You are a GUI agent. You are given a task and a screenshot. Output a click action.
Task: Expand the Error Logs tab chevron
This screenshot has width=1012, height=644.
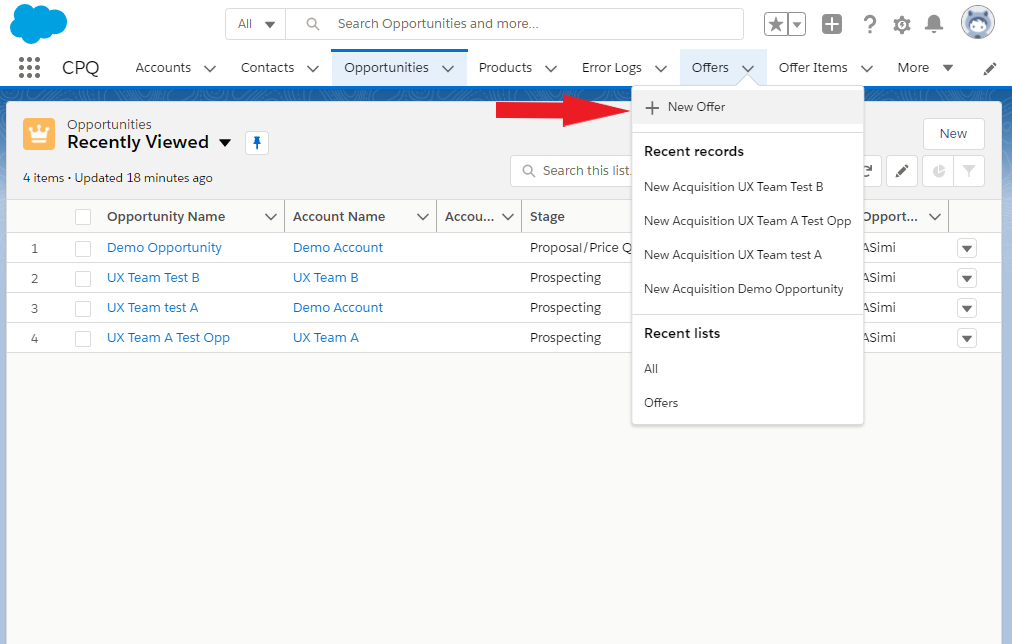coord(661,68)
